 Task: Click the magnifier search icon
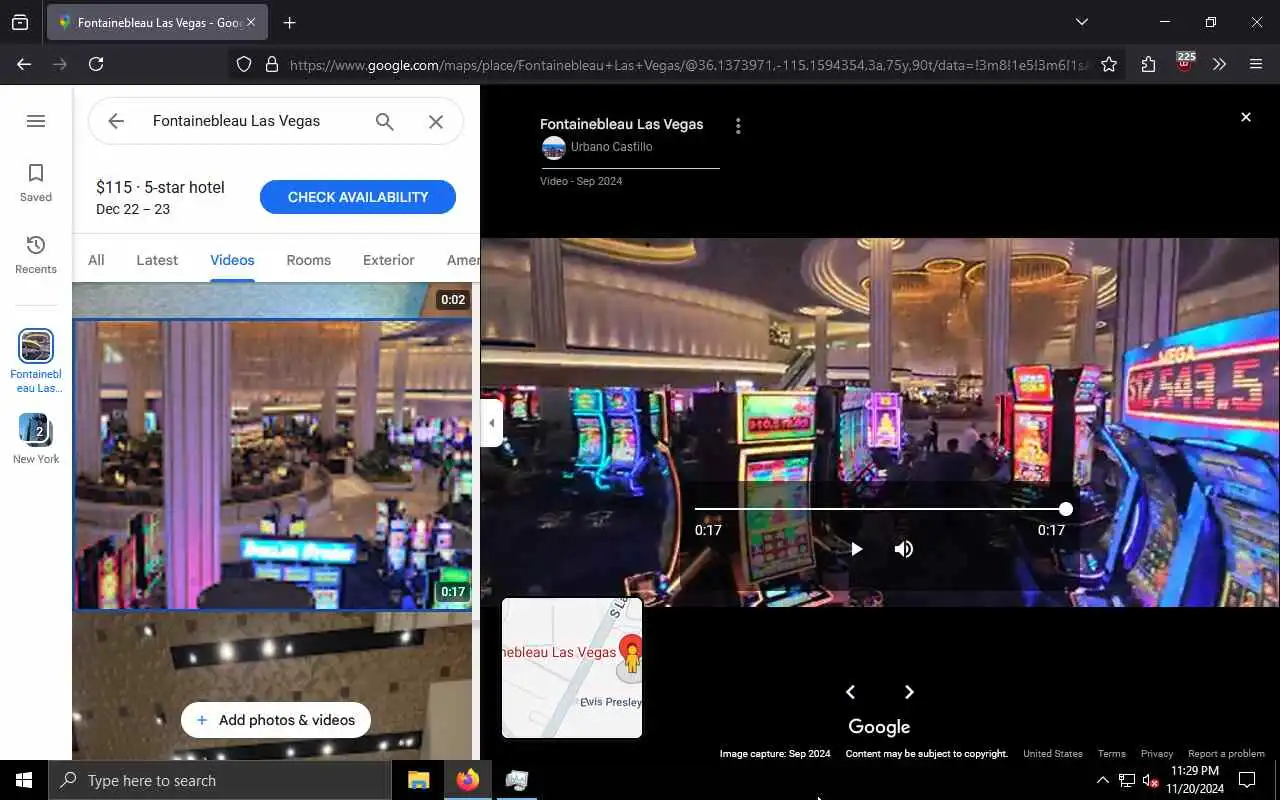385,121
